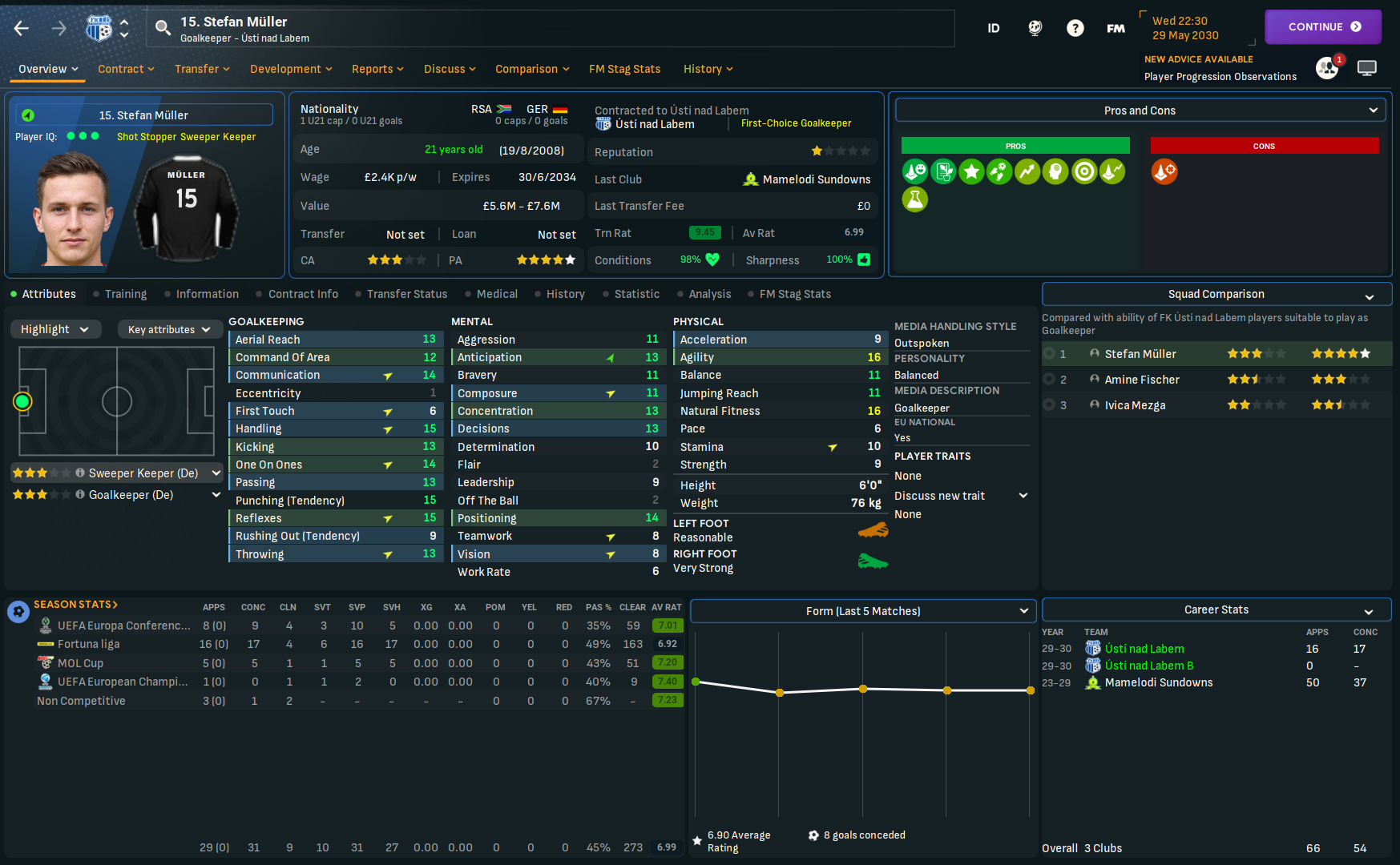Select the head with target pro icon

(x=1055, y=171)
